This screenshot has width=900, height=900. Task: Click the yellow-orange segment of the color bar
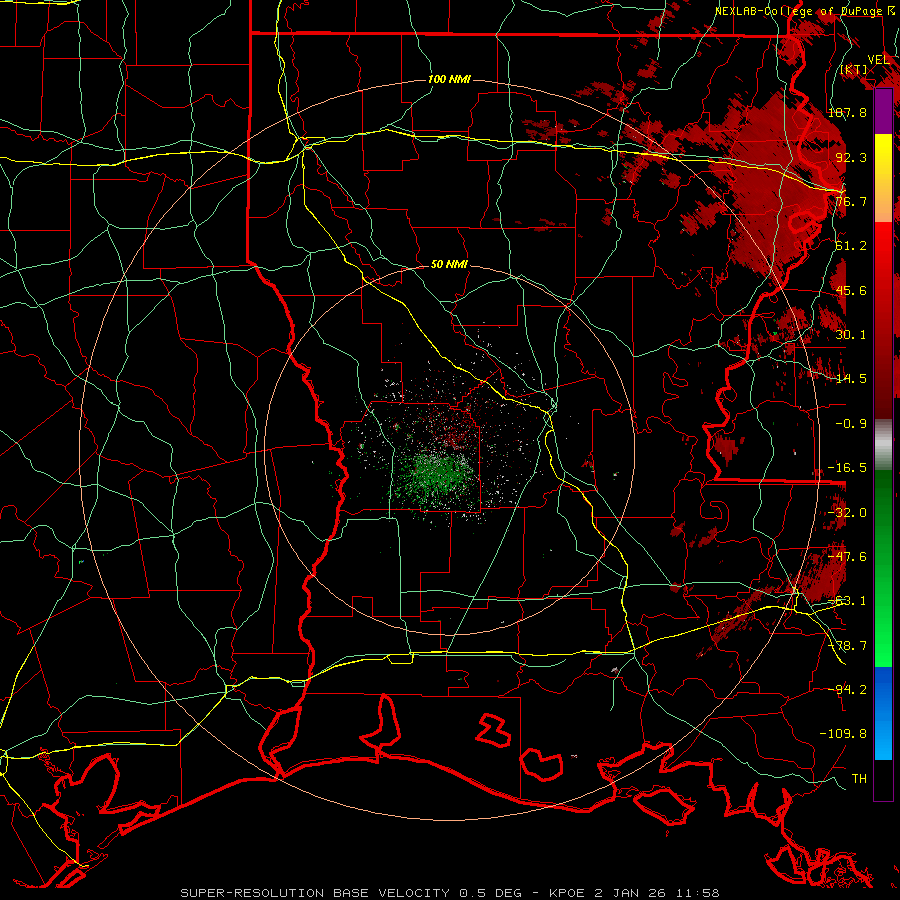[883, 178]
